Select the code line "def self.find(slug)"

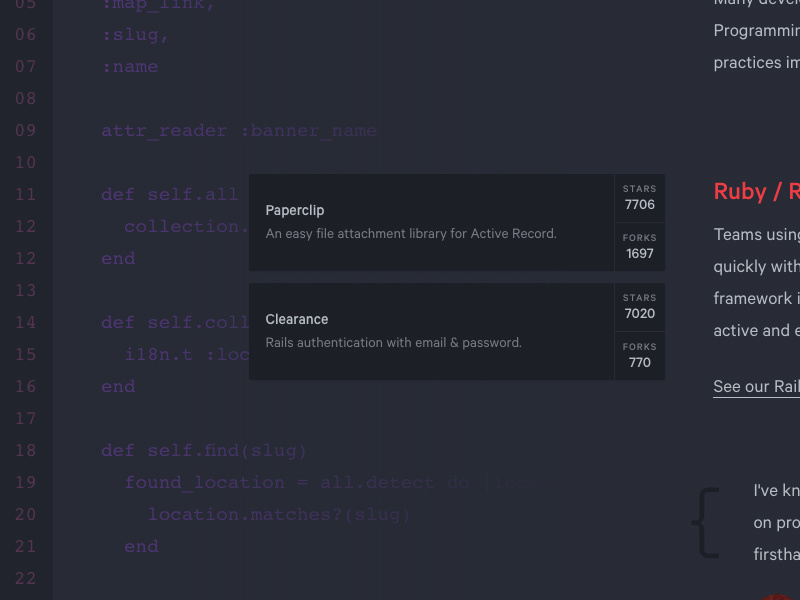(203, 450)
